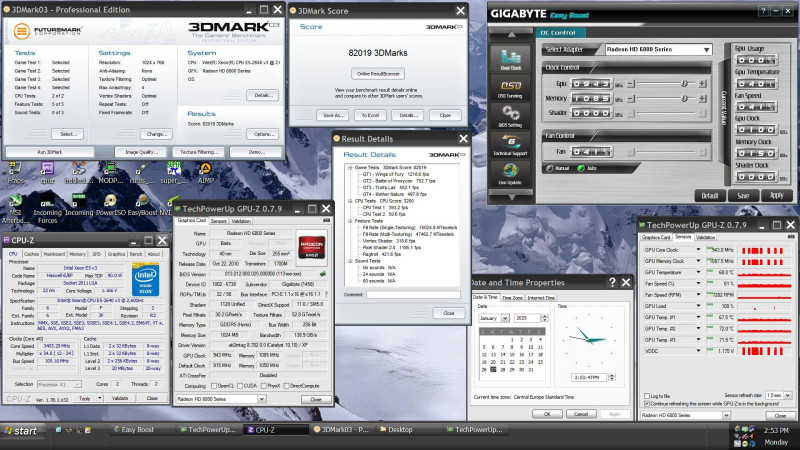Increase Gpu clock with plus button
This screenshot has height=450, width=800.
pos(703,83)
